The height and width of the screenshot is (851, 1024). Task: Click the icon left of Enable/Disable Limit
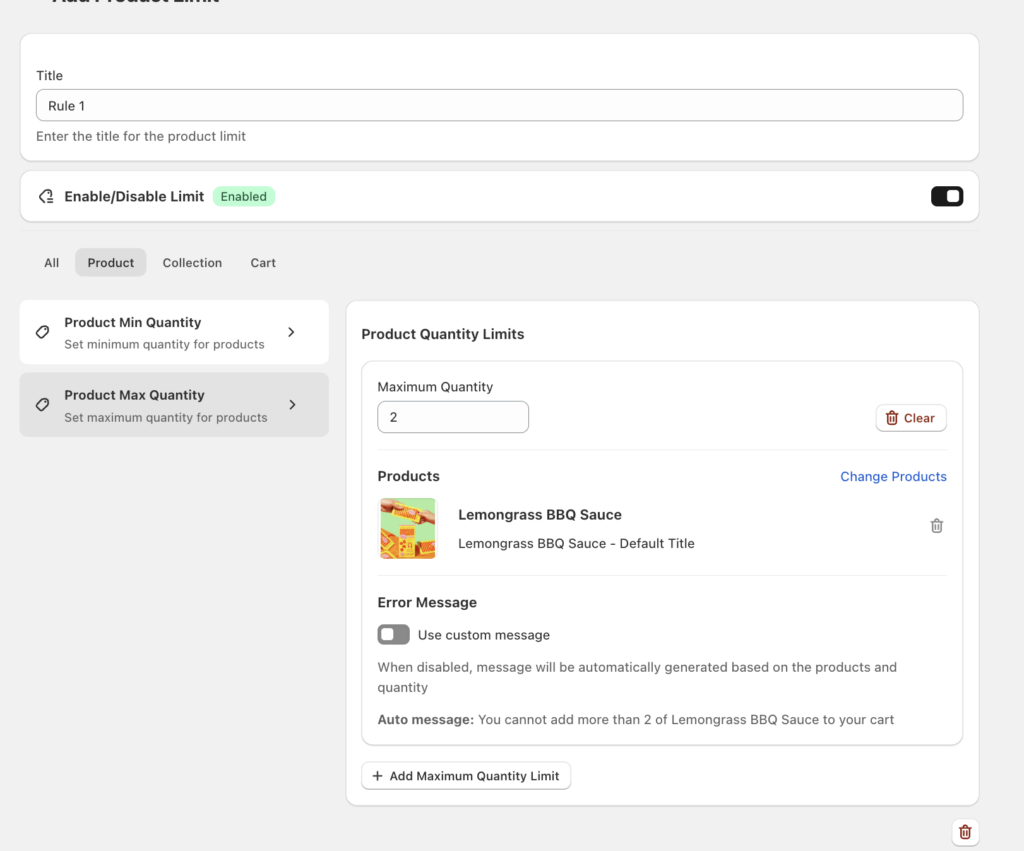click(x=46, y=196)
